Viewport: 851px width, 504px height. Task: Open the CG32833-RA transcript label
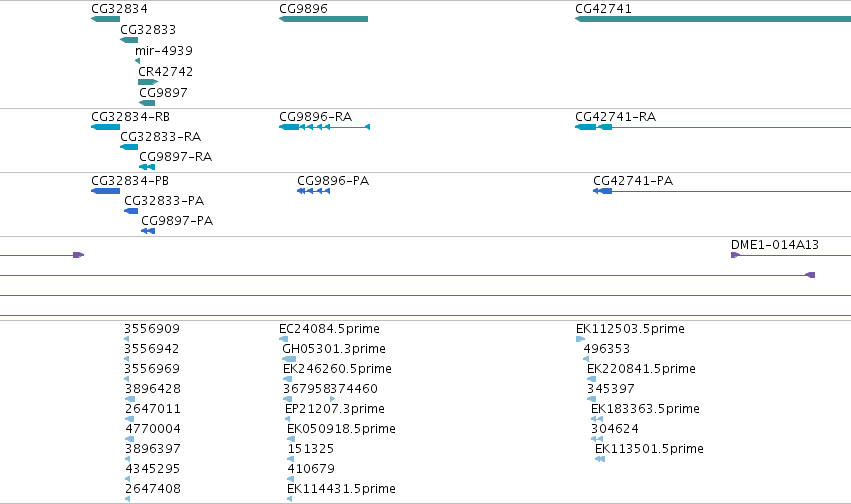[x=161, y=137]
